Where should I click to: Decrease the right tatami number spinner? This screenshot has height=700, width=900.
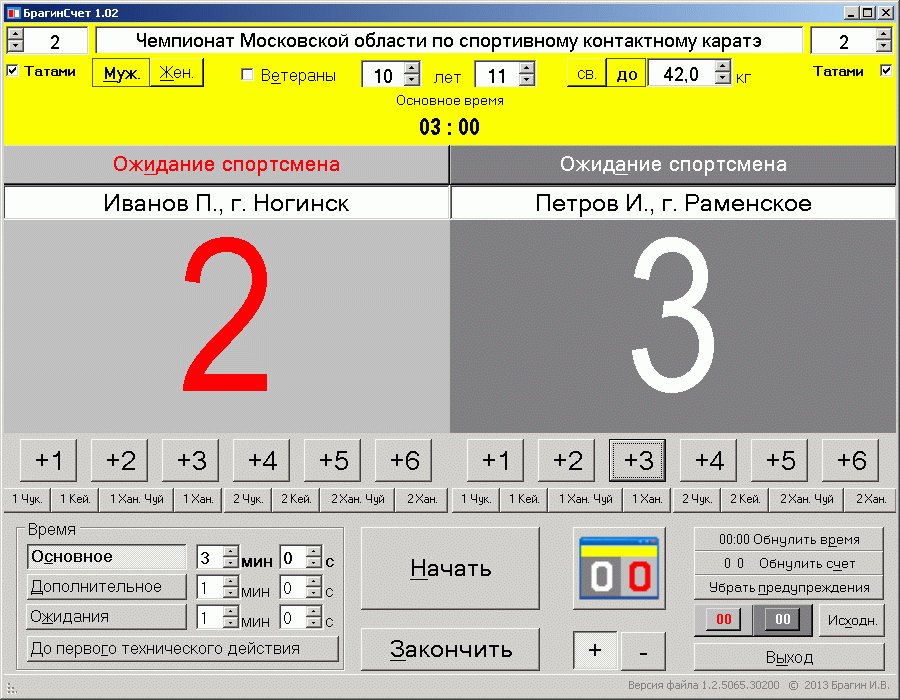[884, 46]
